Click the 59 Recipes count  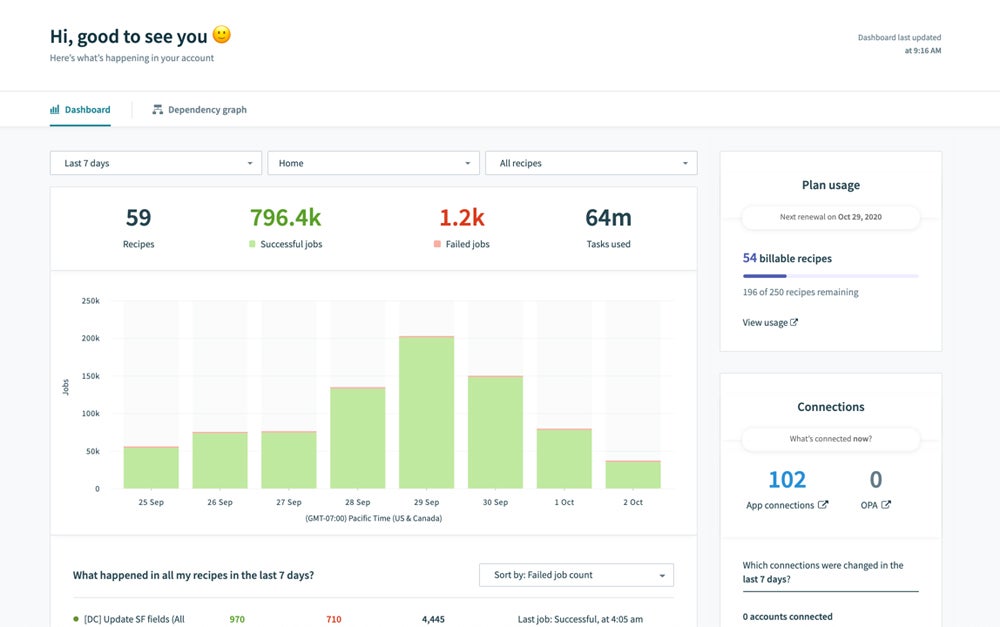[x=138, y=218]
